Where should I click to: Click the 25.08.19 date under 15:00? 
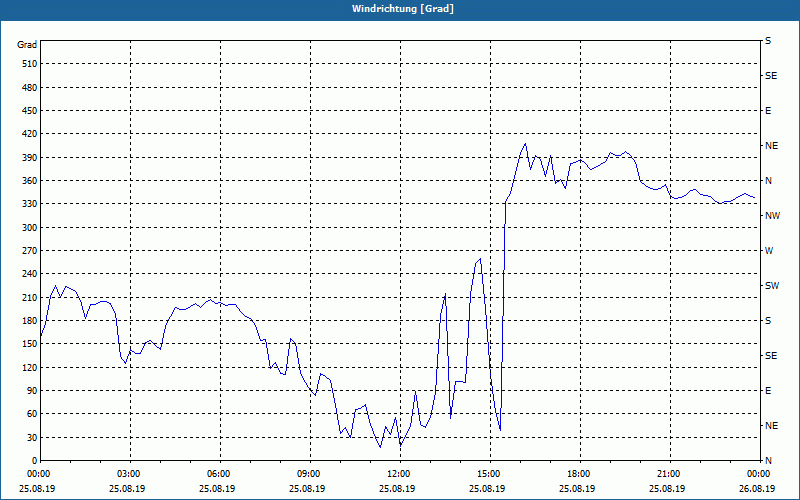tap(487, 488)
